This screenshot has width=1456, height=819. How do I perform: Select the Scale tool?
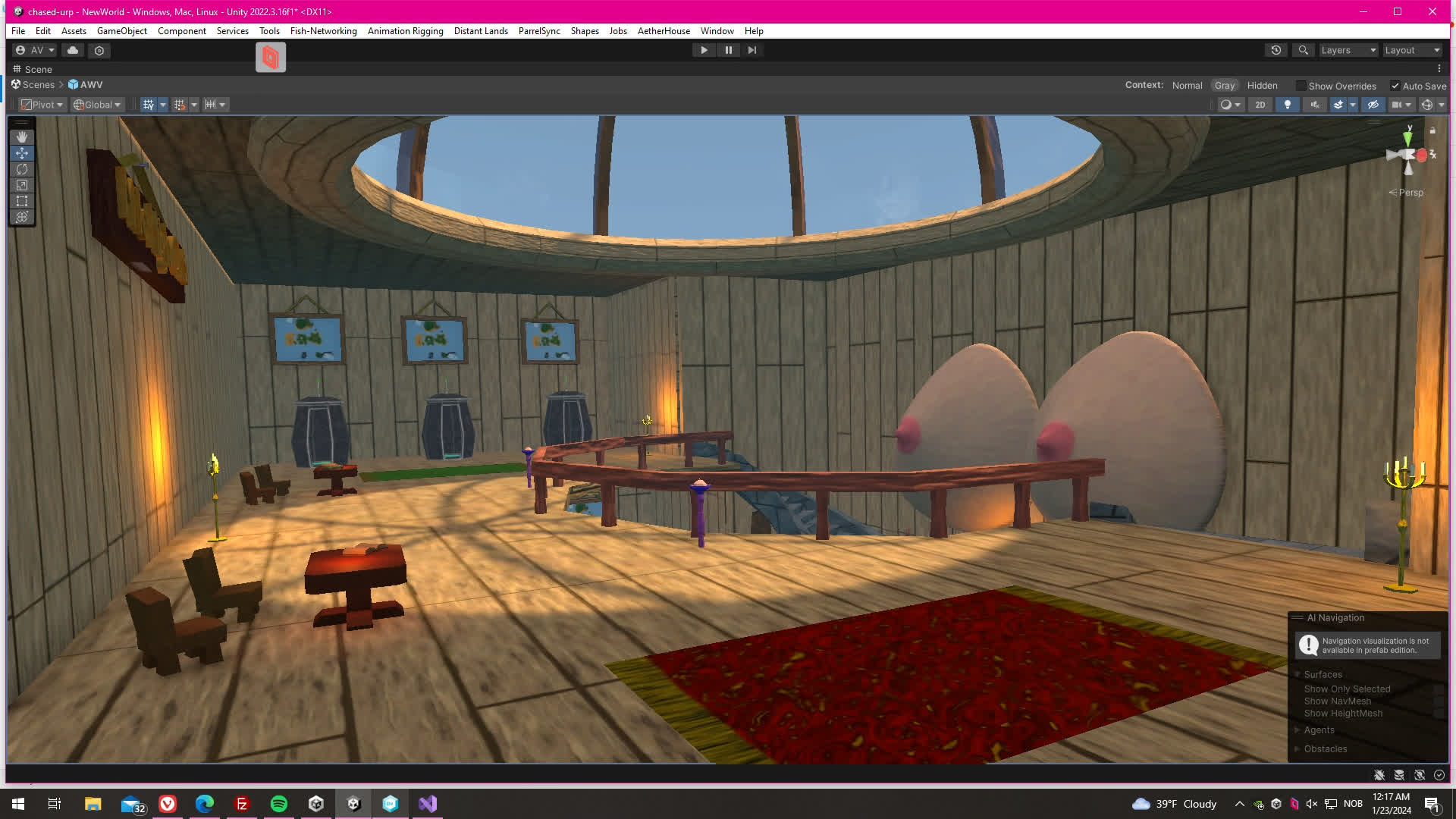tap(22, 185)
